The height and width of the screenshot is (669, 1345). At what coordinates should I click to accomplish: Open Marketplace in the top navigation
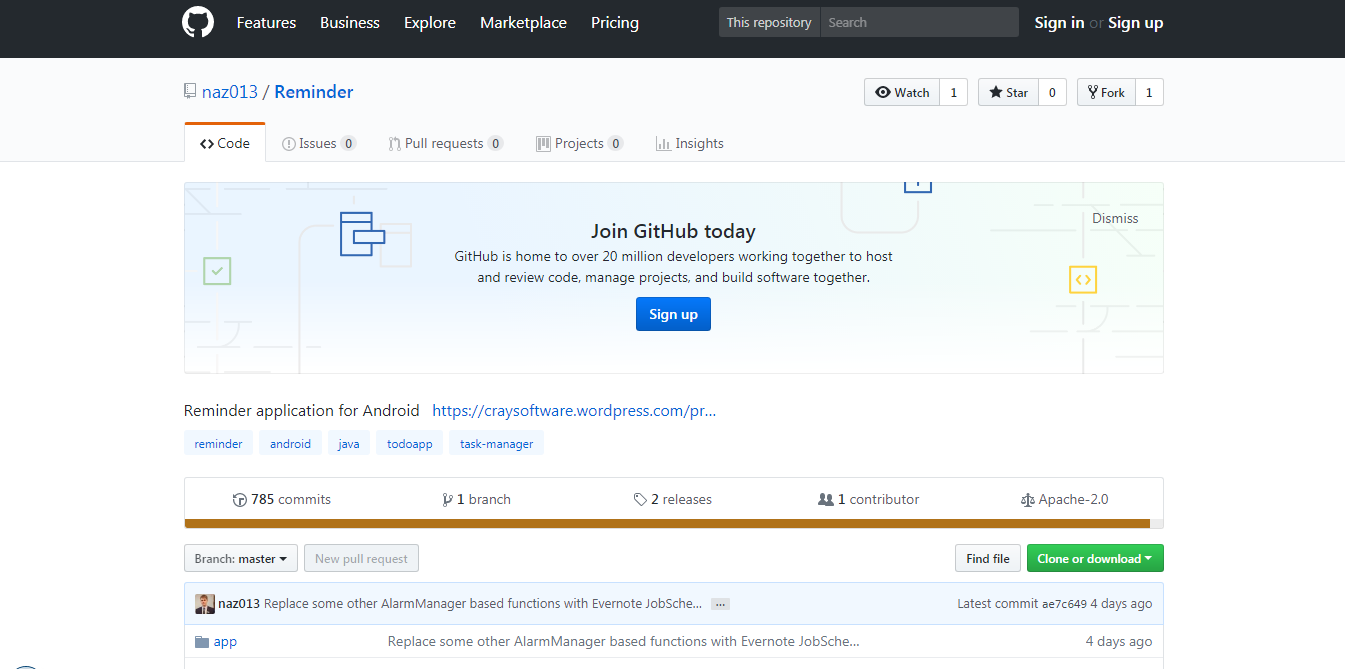(523, 22)
